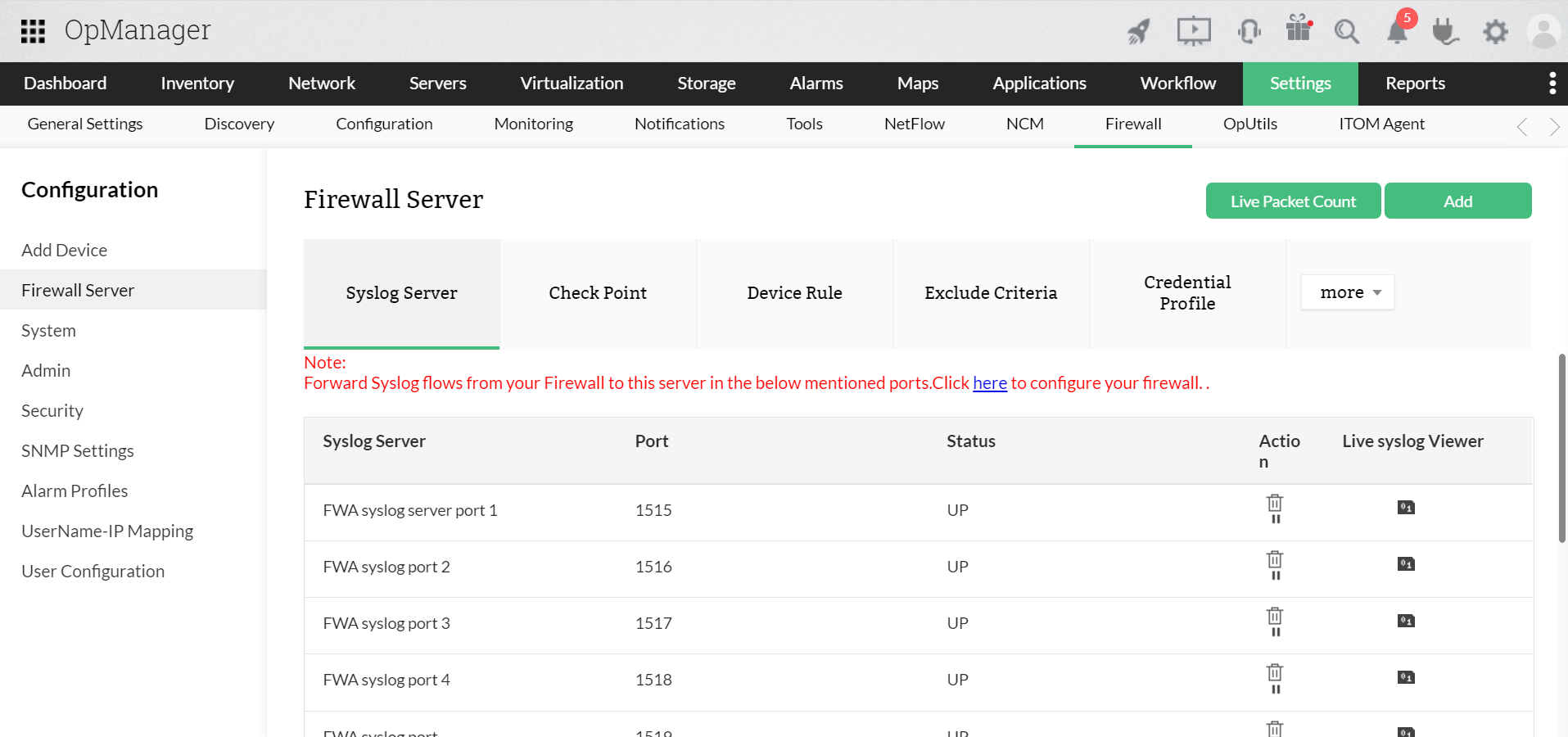1568x737 pixels.
Task: Pause FWA syslog port 3
Action: (x=1276, y=632)
